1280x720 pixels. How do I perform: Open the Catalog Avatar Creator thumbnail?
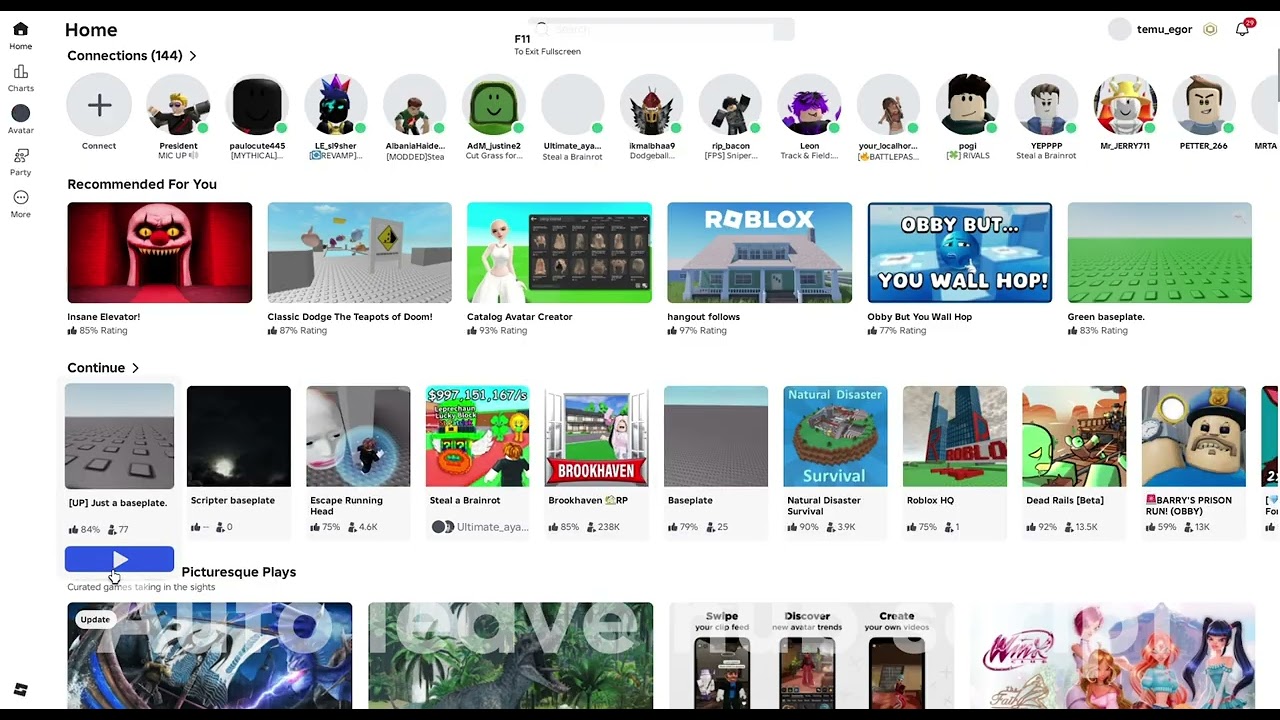[x=560, y=253]
